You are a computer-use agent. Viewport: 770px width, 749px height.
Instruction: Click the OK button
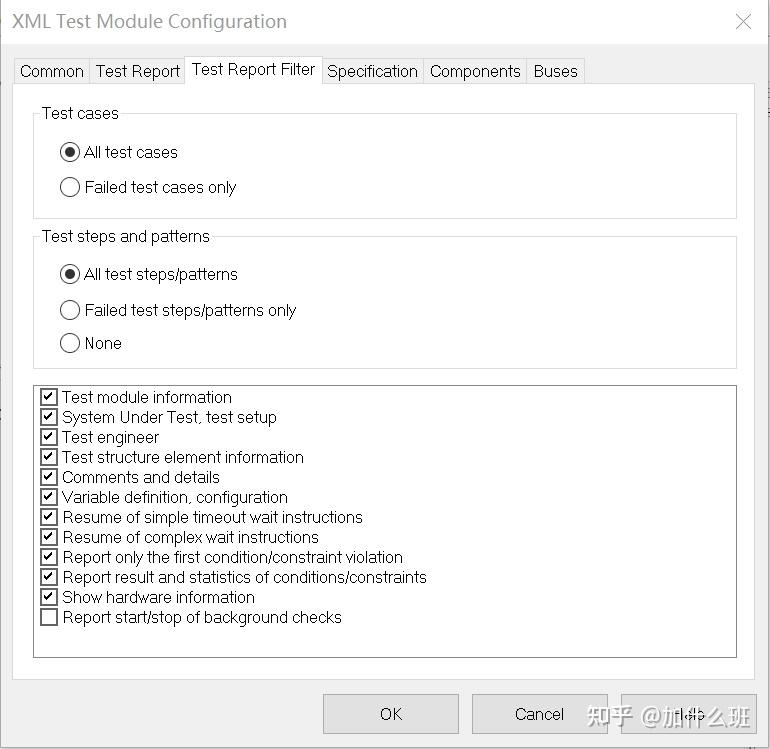point(390,714)
